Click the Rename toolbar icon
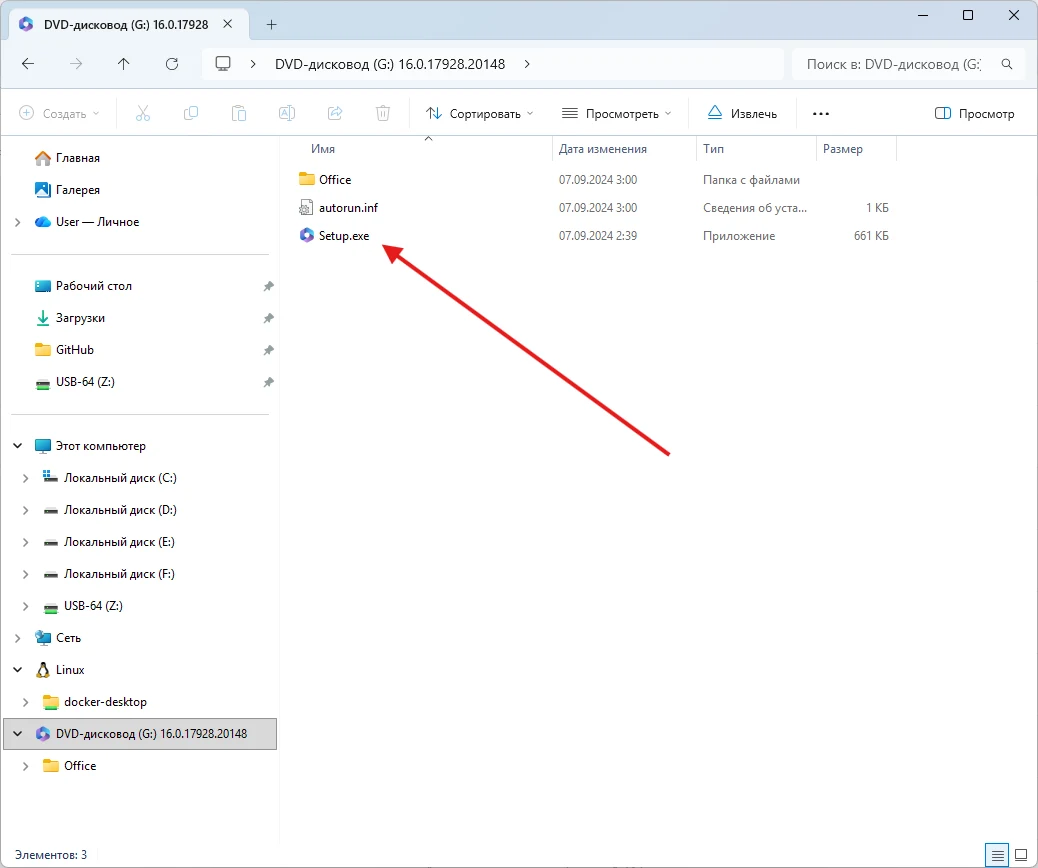The height and width of the screenshot is (868, 1038). coord(287,113)
